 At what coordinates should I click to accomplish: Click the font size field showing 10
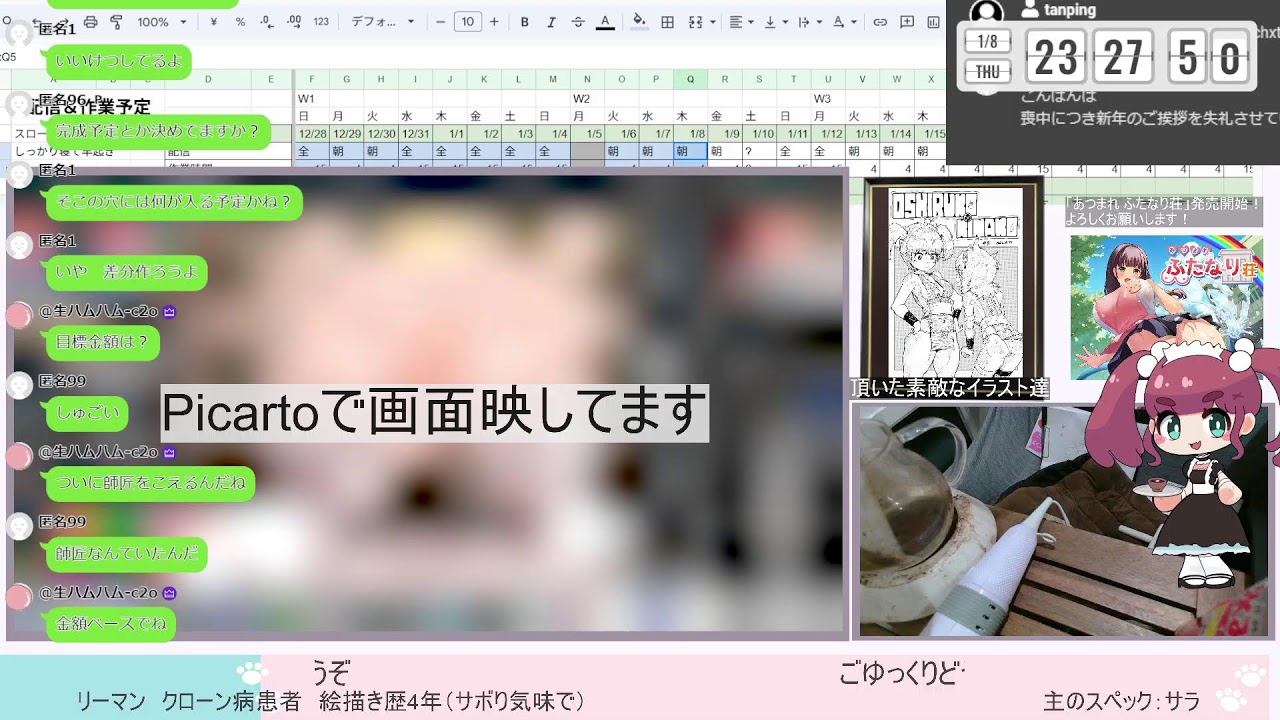coord(467,22)
